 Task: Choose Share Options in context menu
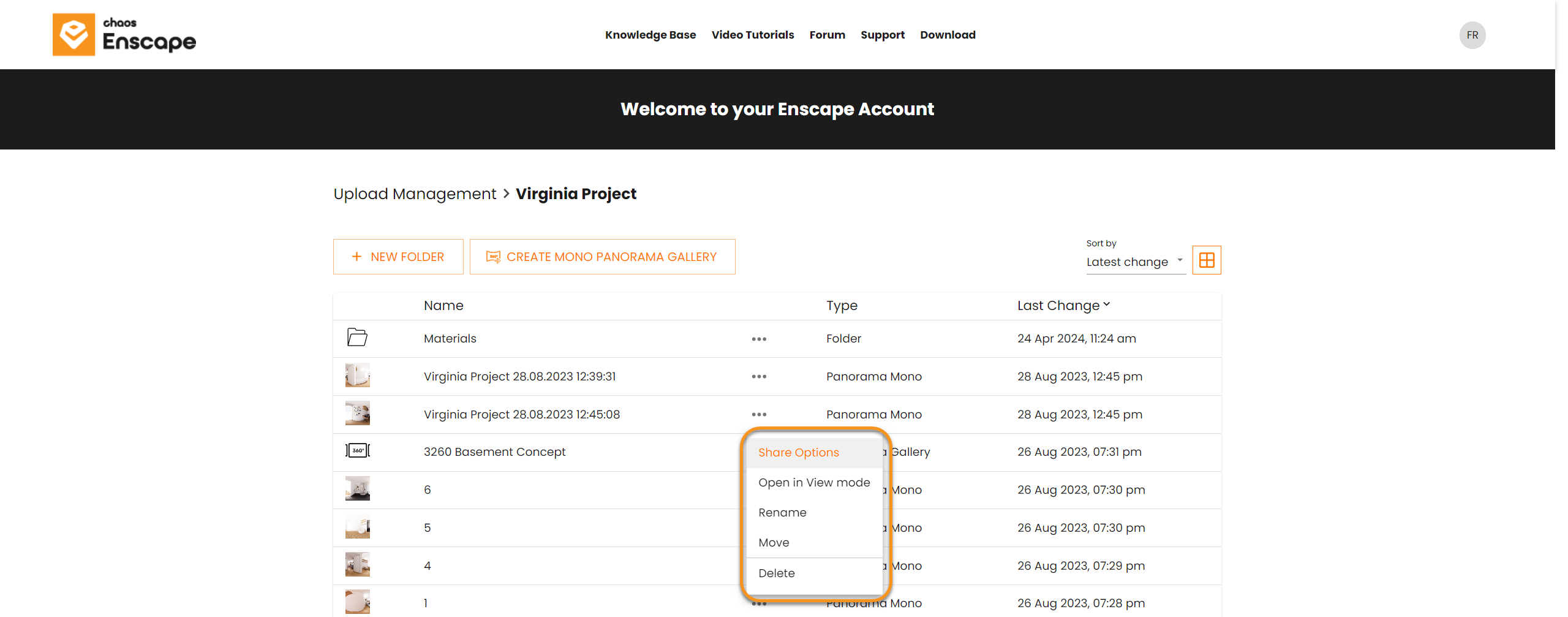pyautogui.click(x=814, y=453)
